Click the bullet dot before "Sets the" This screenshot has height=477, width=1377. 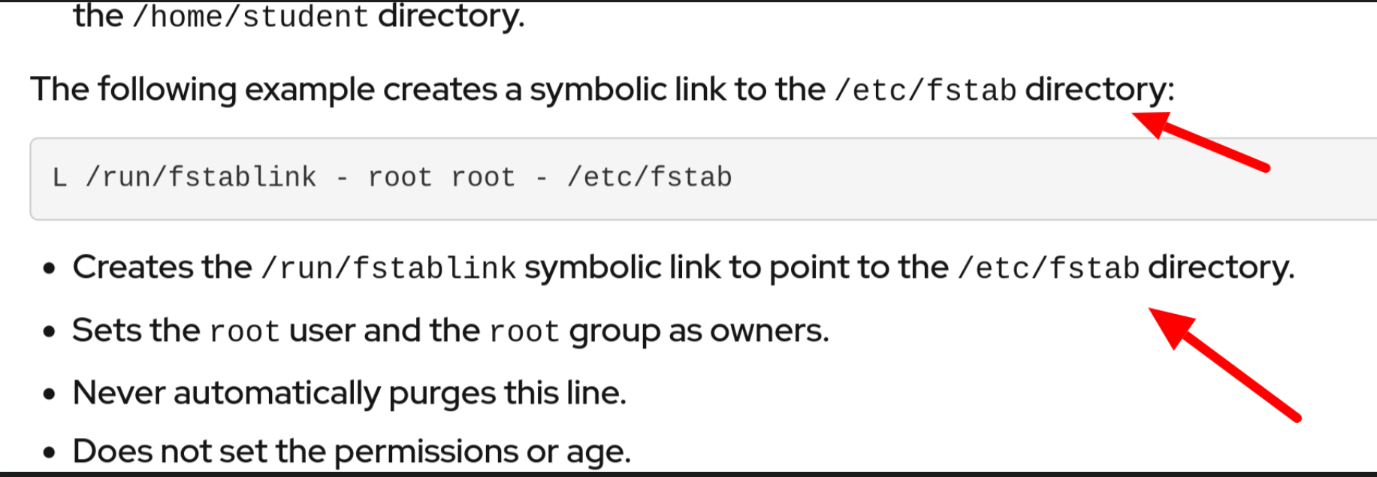tap(49, 332)
